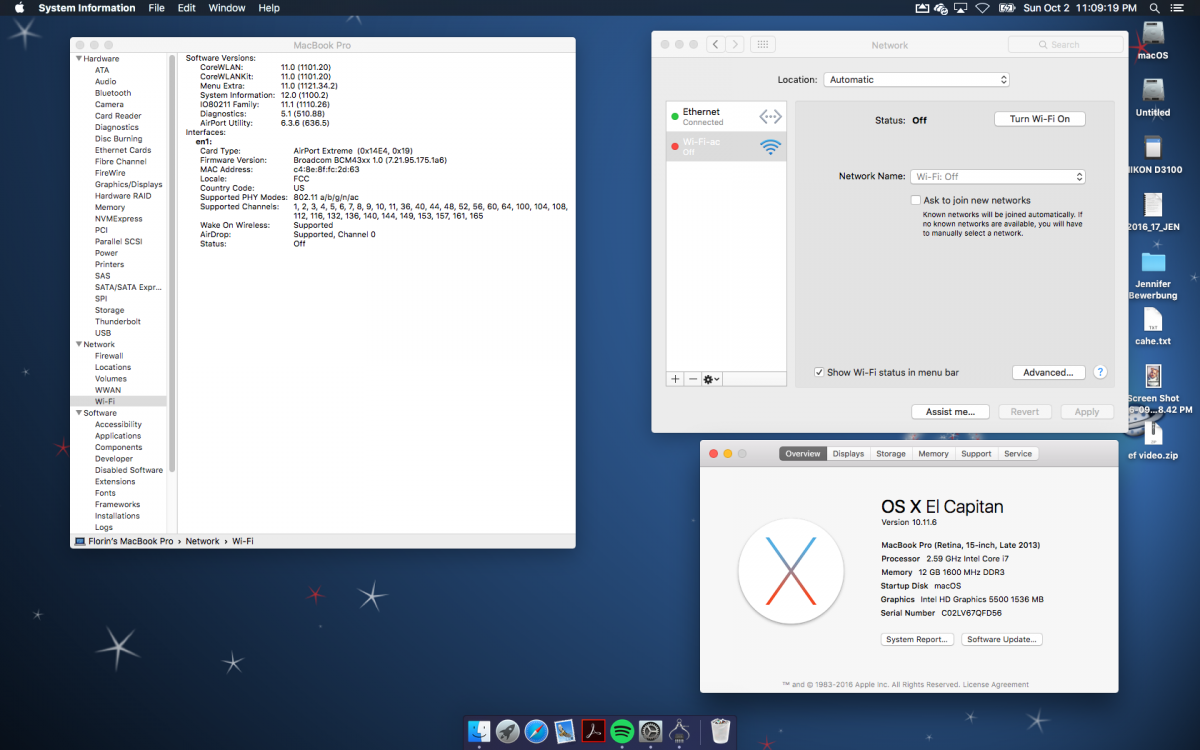Click the back arrow in Network window

[716, 45]
